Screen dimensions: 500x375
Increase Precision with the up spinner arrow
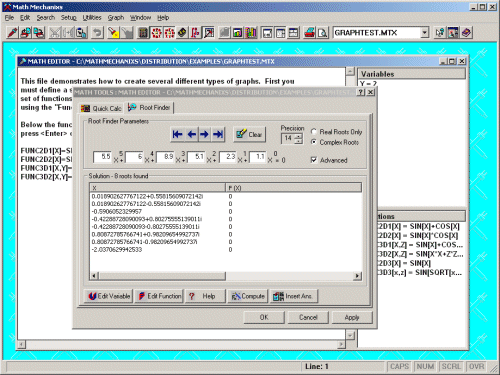click(x=299, y=136)
